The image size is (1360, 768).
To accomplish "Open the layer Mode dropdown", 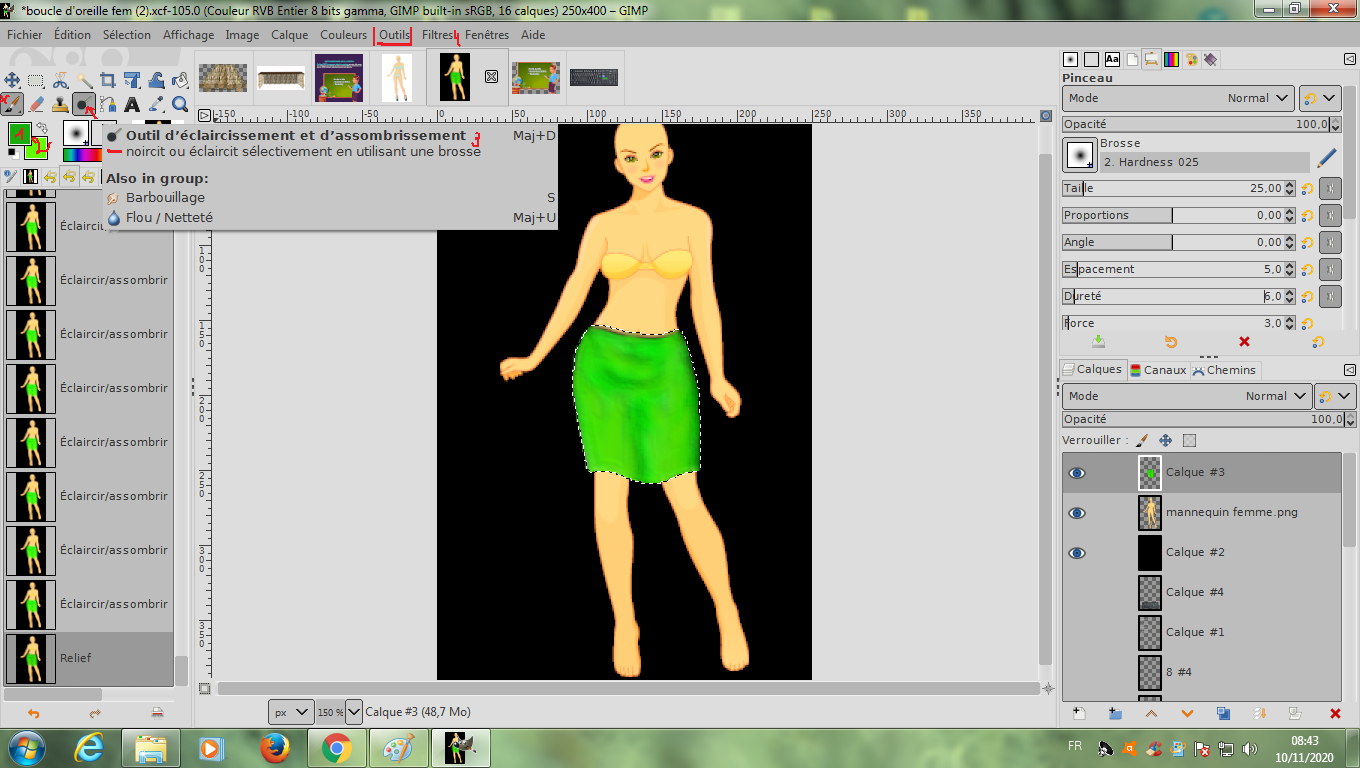I will point(1187,396).
